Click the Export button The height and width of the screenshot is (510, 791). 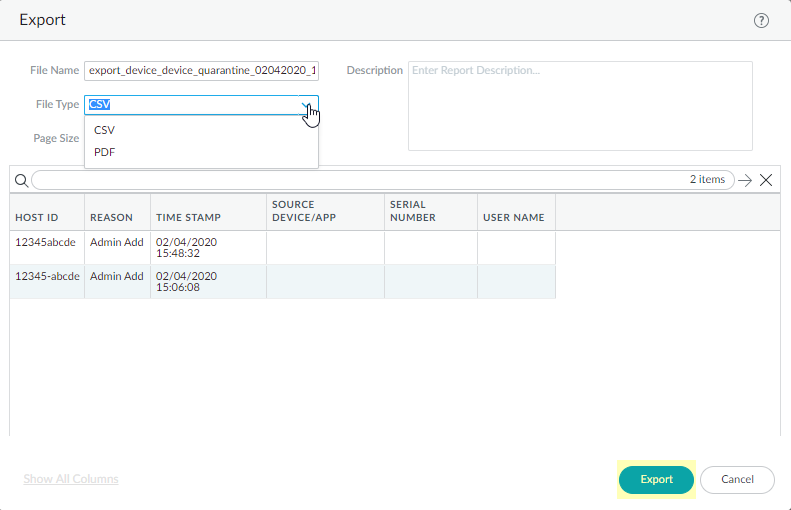656,480
